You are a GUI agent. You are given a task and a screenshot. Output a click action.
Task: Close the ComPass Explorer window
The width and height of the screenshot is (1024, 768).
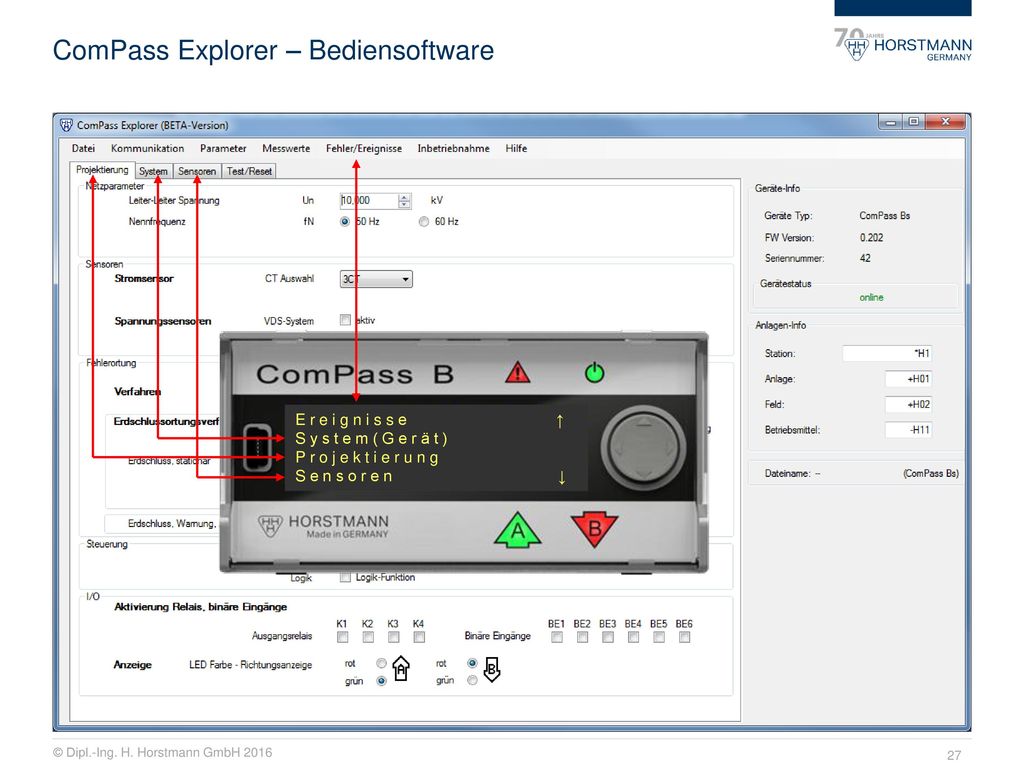pyautogui.click(x=945, y=121)
